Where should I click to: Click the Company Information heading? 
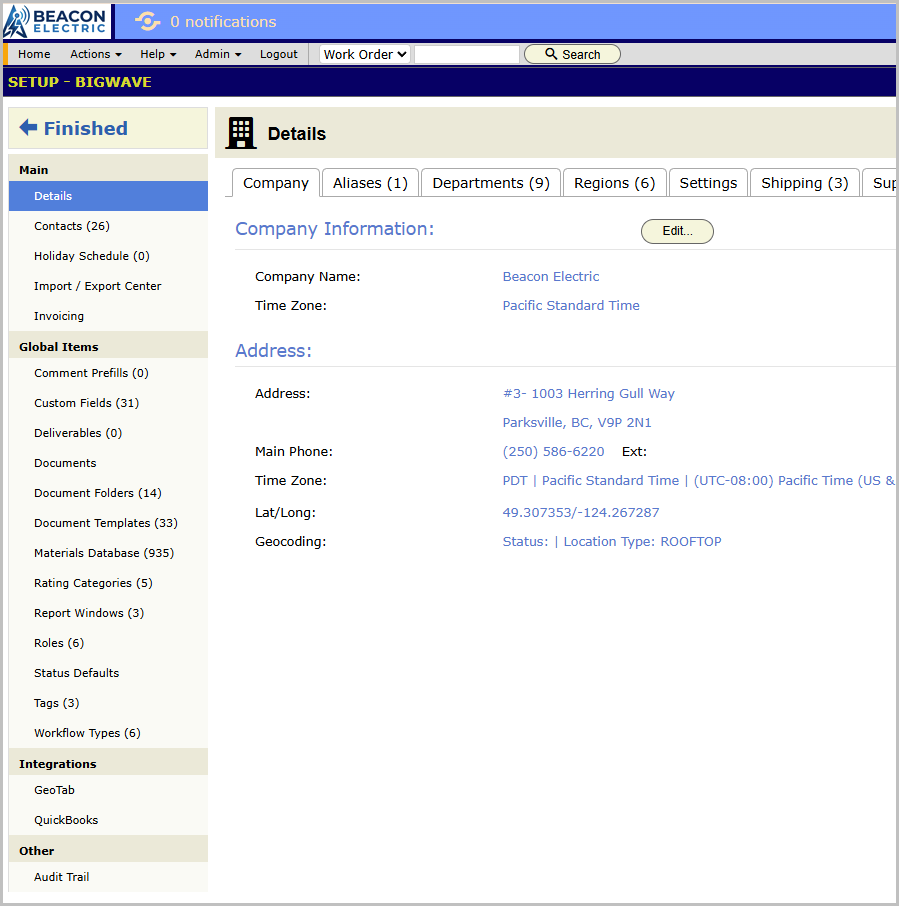pos(335,229)
